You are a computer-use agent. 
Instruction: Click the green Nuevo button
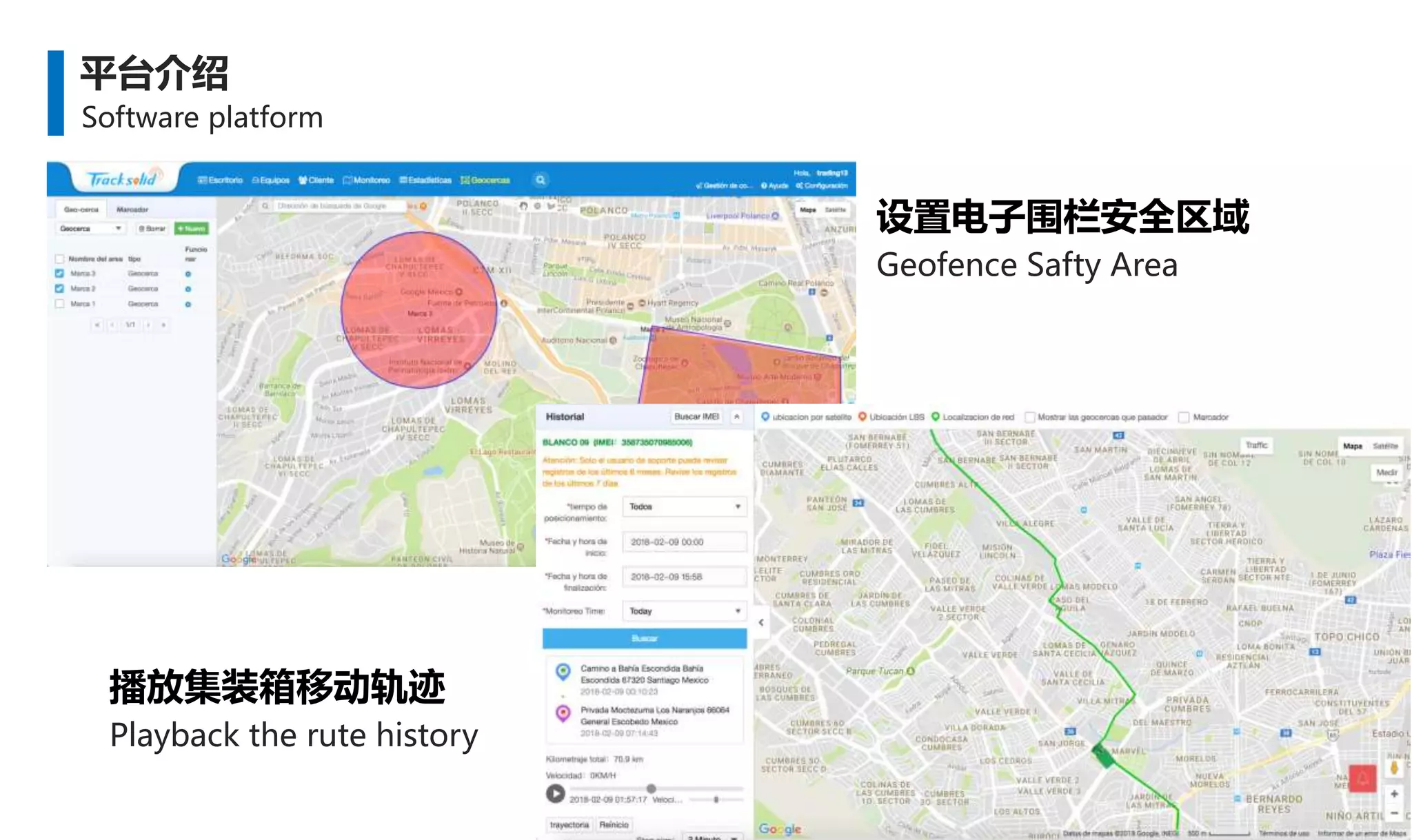point(191,228)
